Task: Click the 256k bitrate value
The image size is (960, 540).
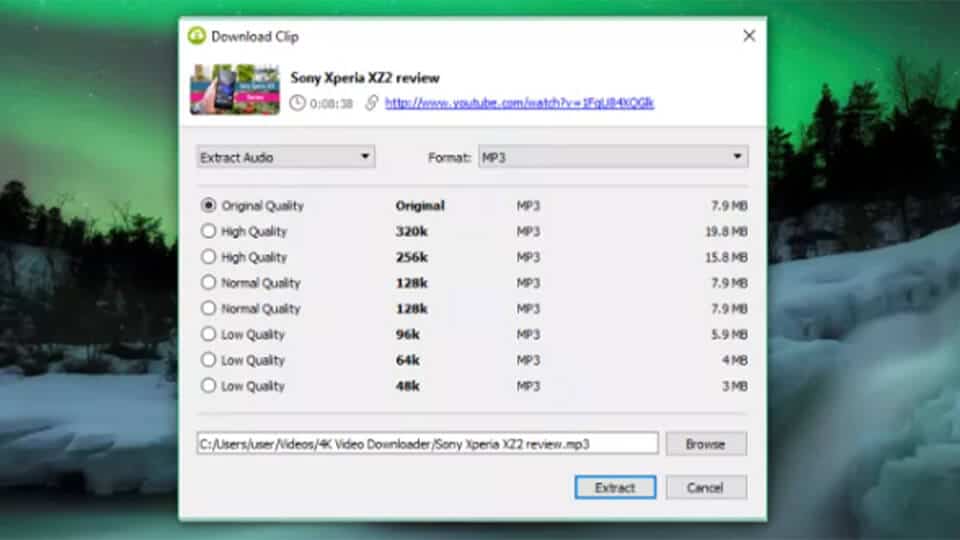Action: (x=411, y=257)
